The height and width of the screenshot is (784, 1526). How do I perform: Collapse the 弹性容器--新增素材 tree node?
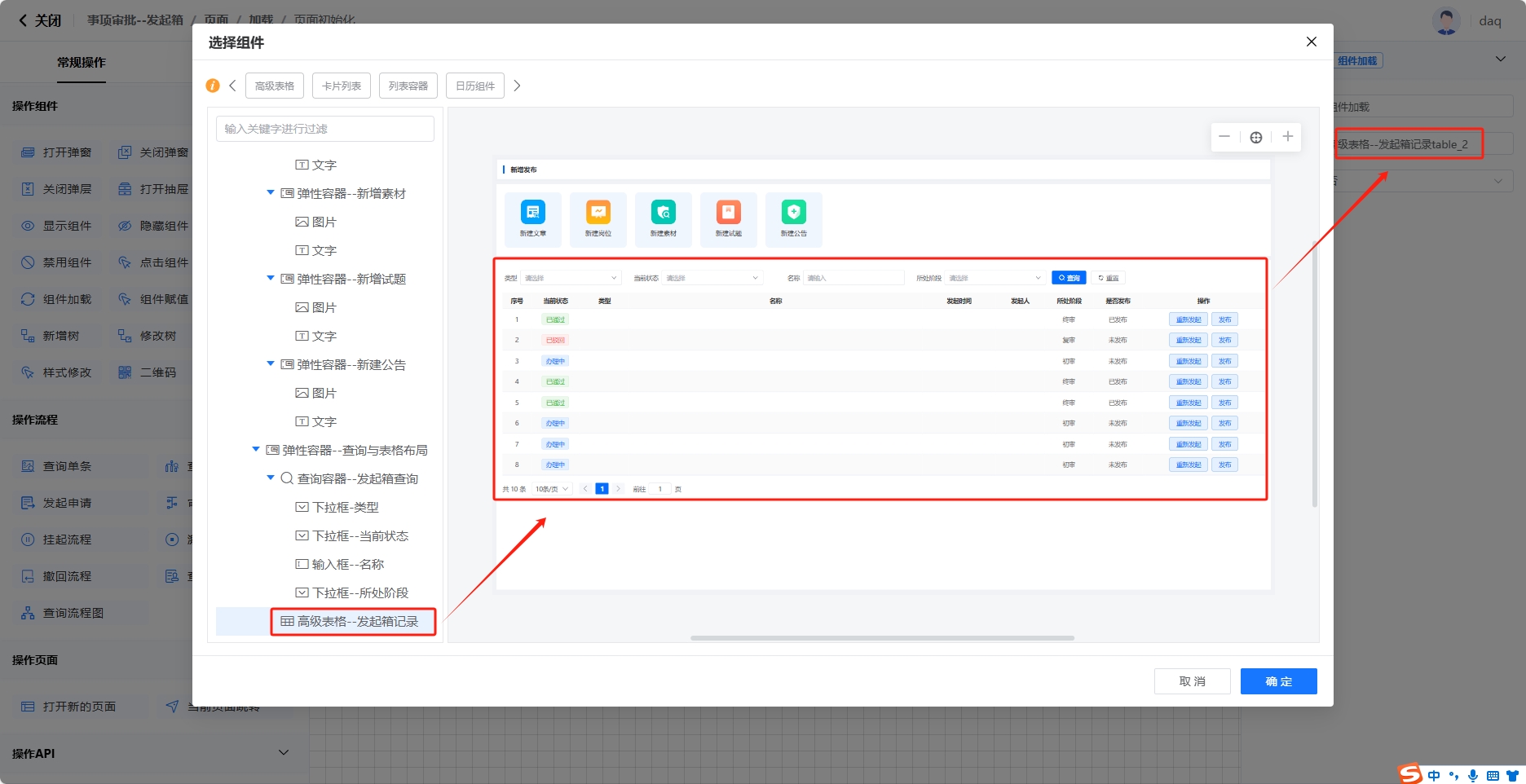[x=271, y=193]
